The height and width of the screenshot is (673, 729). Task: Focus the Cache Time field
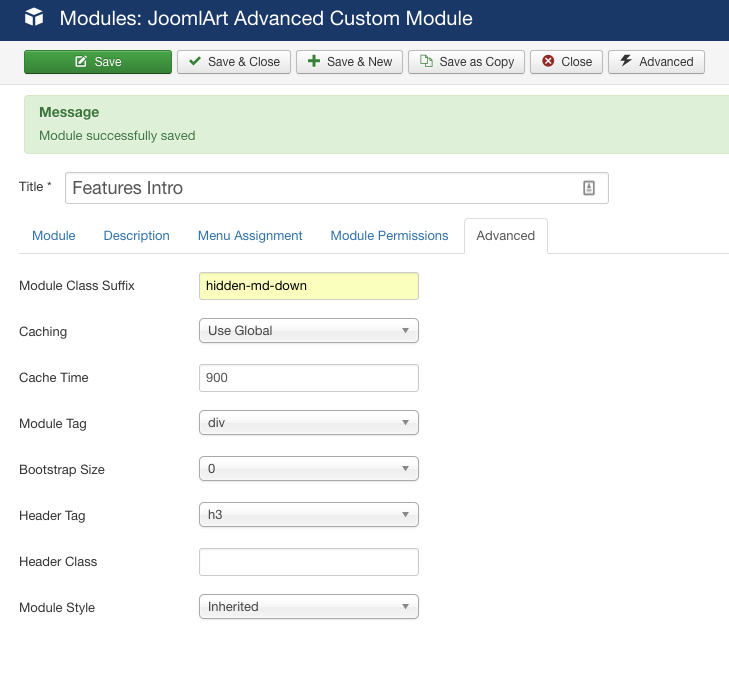(x=308, y=378)
